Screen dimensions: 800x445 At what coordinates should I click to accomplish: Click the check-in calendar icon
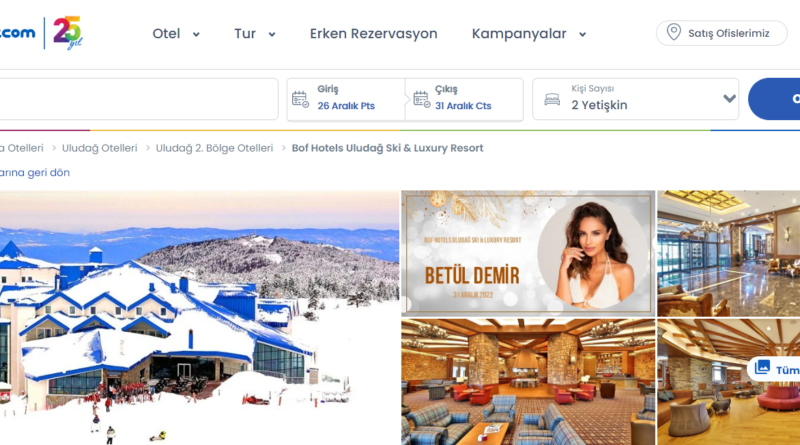pyautogui.click(x=300, y=100)
